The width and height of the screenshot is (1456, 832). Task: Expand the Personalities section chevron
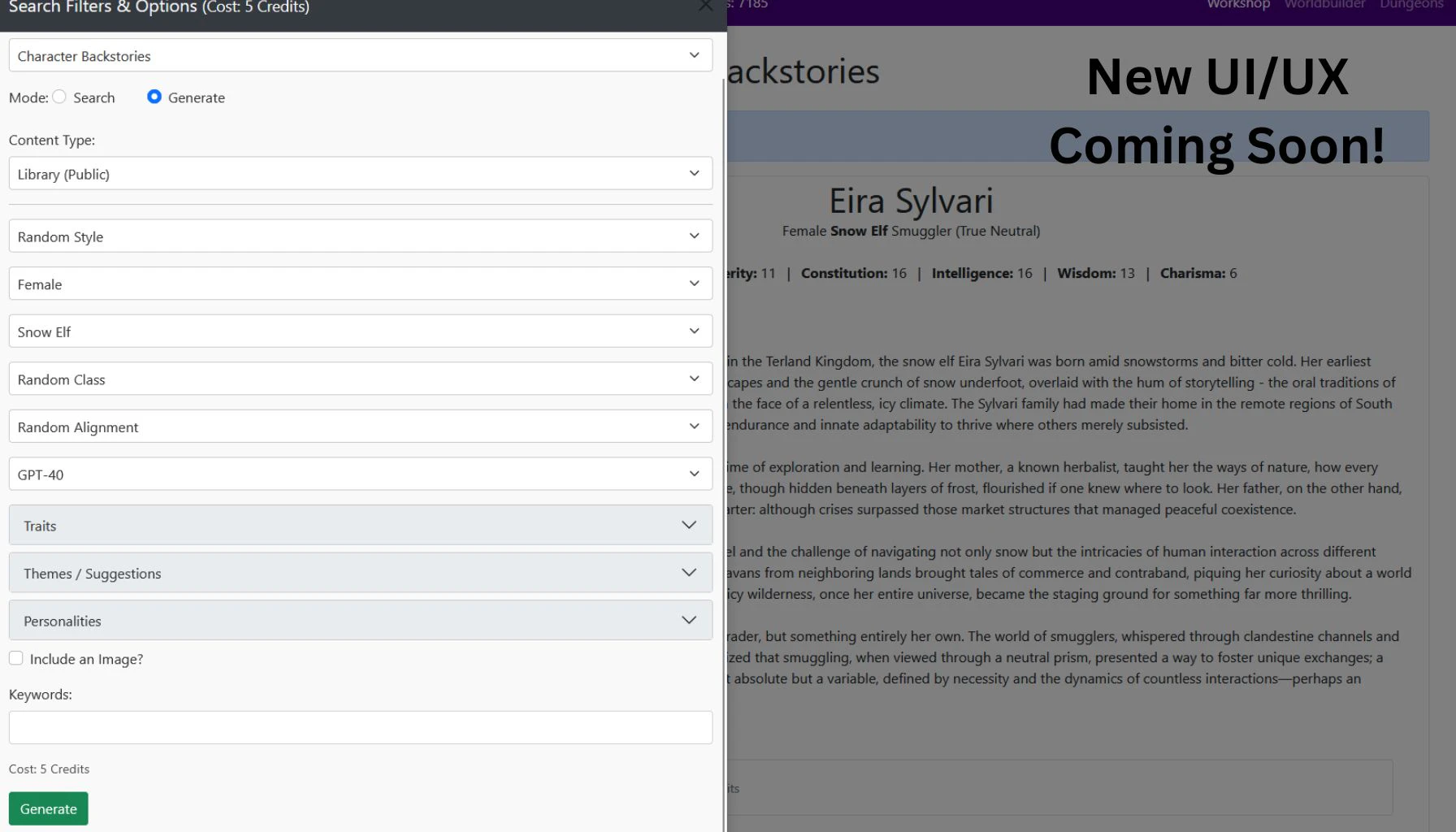point(688,620)
